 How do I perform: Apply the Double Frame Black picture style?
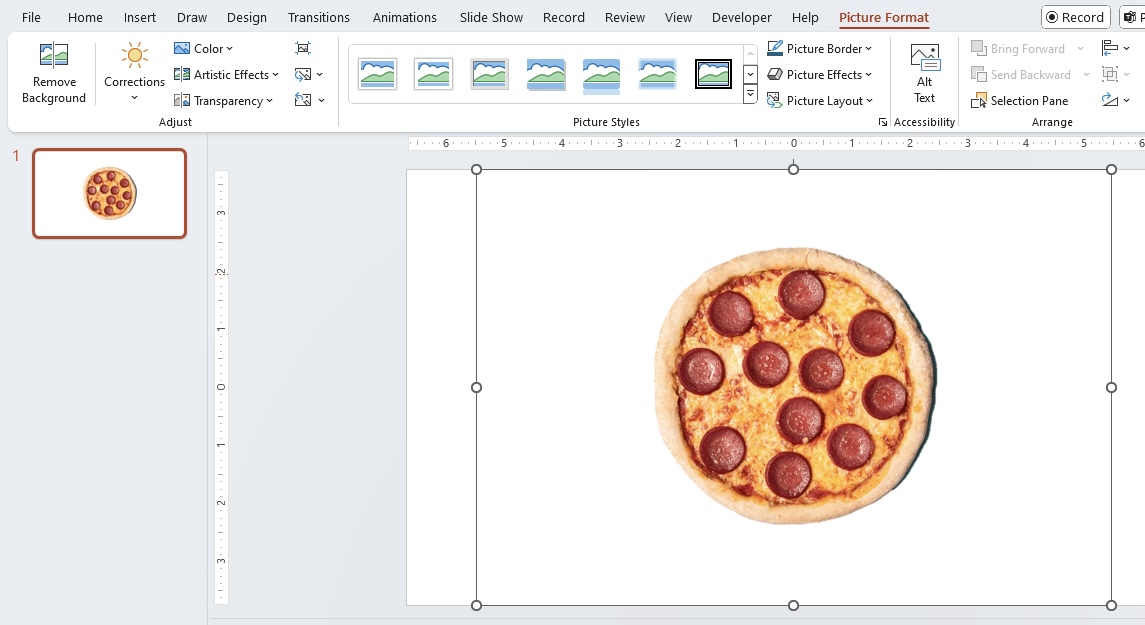713,74
